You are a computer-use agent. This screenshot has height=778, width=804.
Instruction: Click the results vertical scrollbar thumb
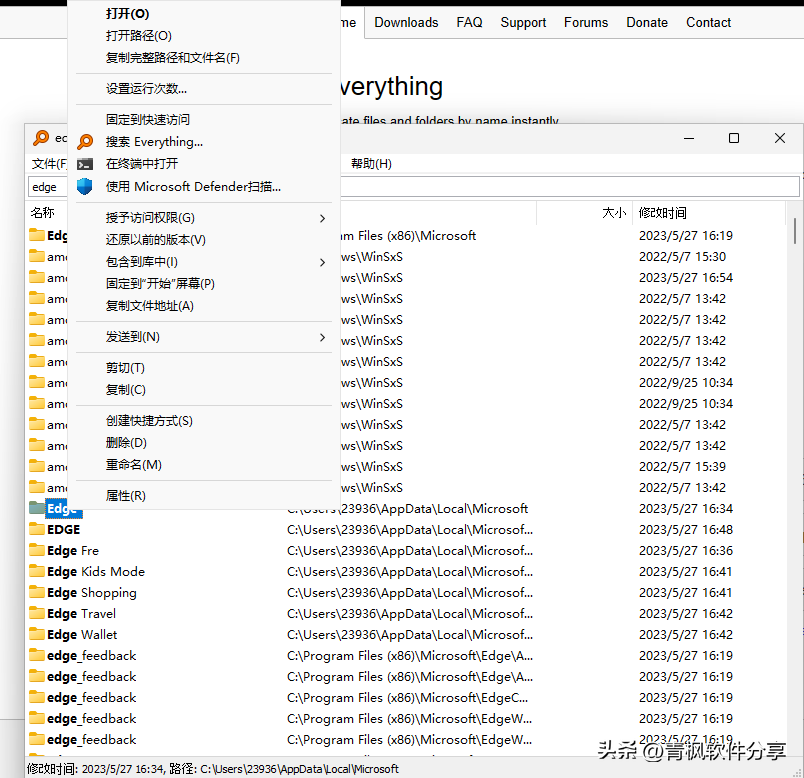point(795,230)
